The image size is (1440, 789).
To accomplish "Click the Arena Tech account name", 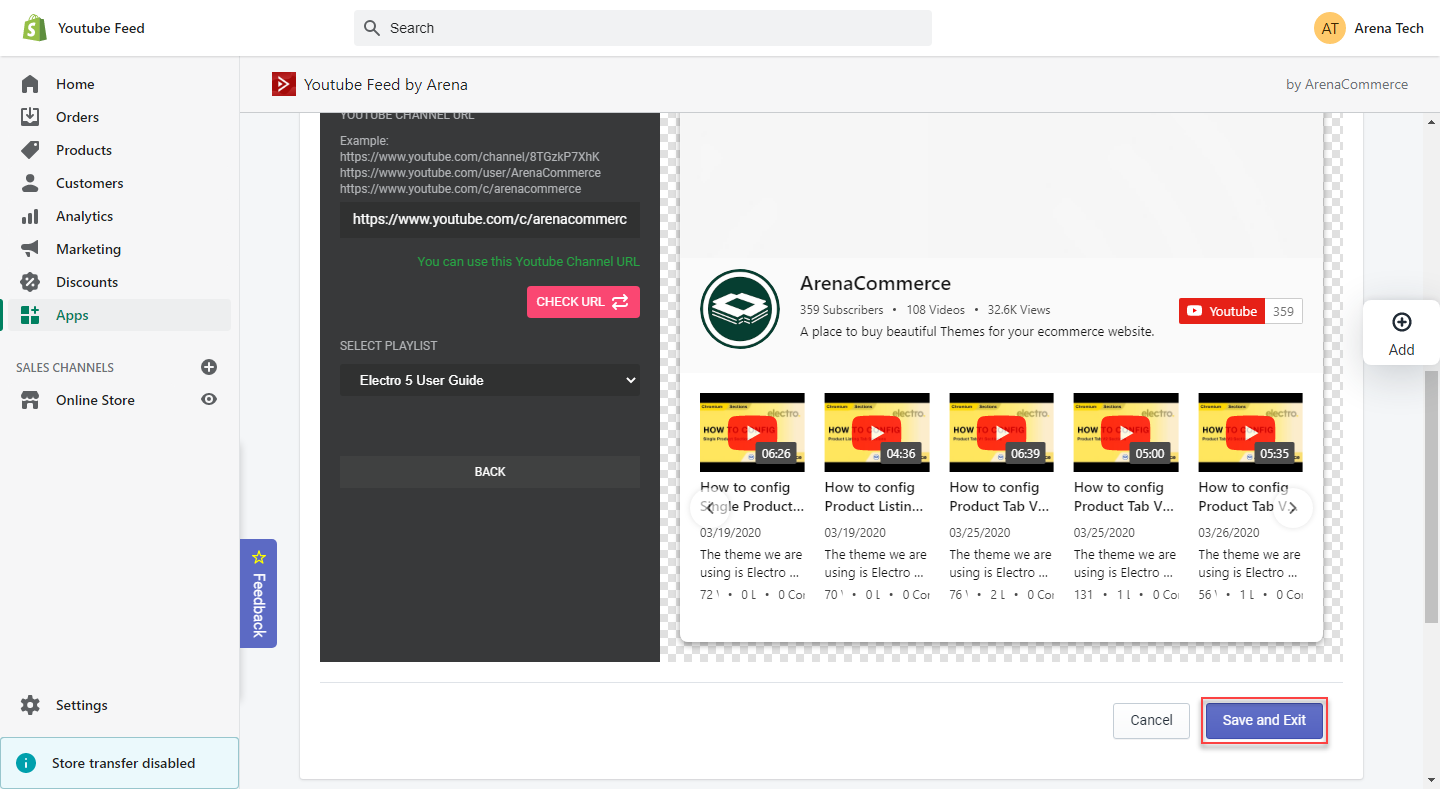I will point(1389,28).
